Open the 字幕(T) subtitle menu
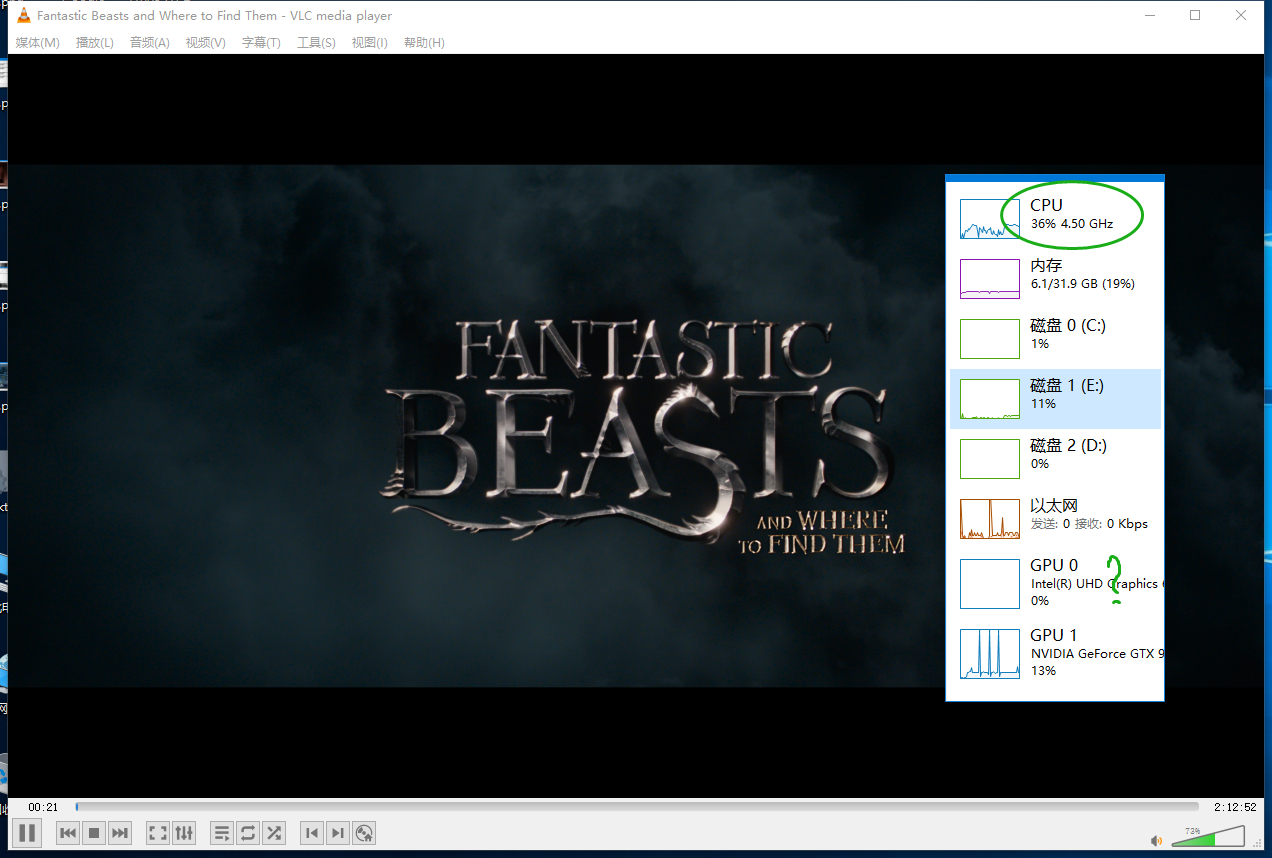 pyautogui.click(x=261, y=42)
